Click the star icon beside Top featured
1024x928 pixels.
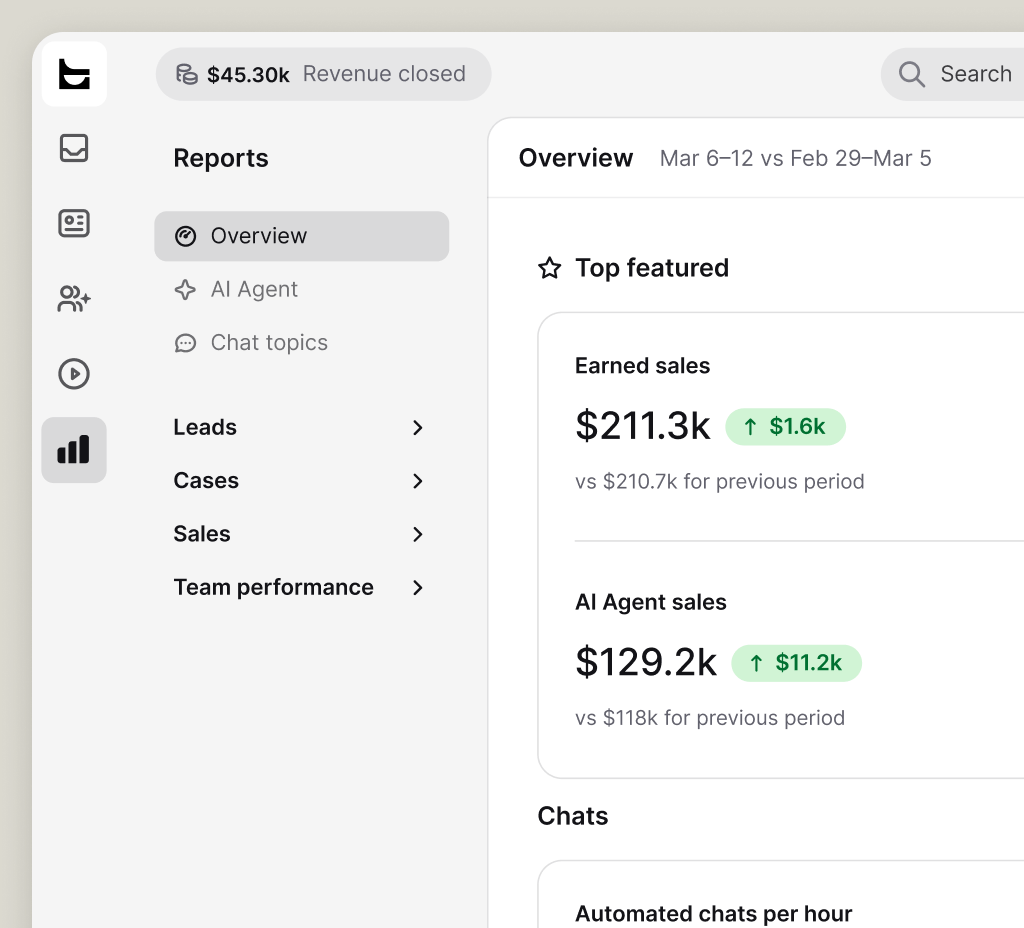click(549, 268)
